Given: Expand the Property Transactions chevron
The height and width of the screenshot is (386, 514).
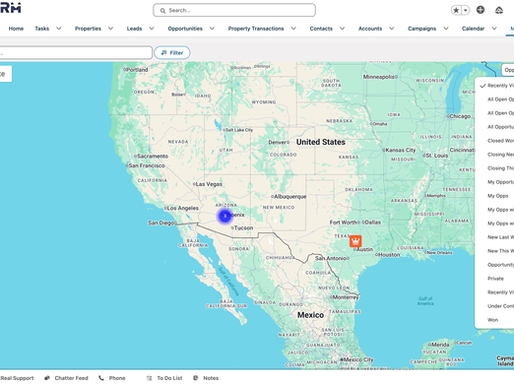Looking at the screenshot, I should (293, 29).
